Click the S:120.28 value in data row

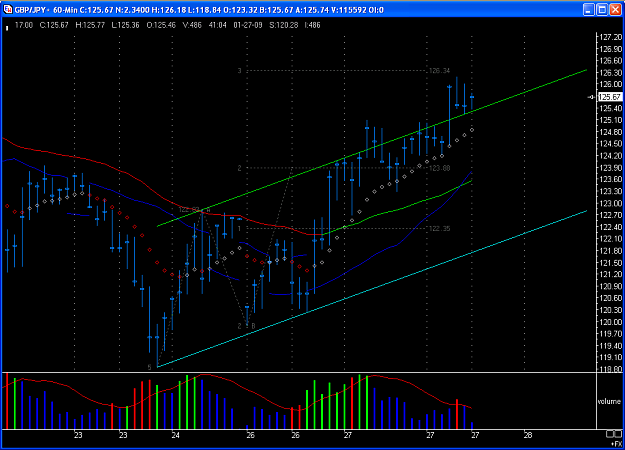pos(284,25)
